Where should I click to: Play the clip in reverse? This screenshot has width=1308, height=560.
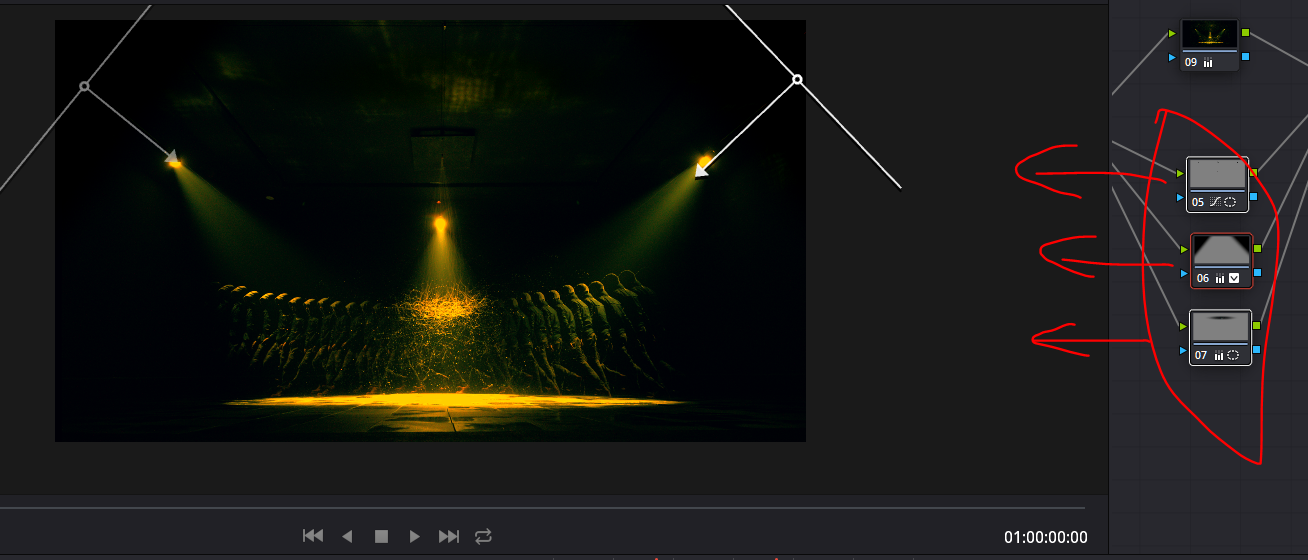coord(347,536)
